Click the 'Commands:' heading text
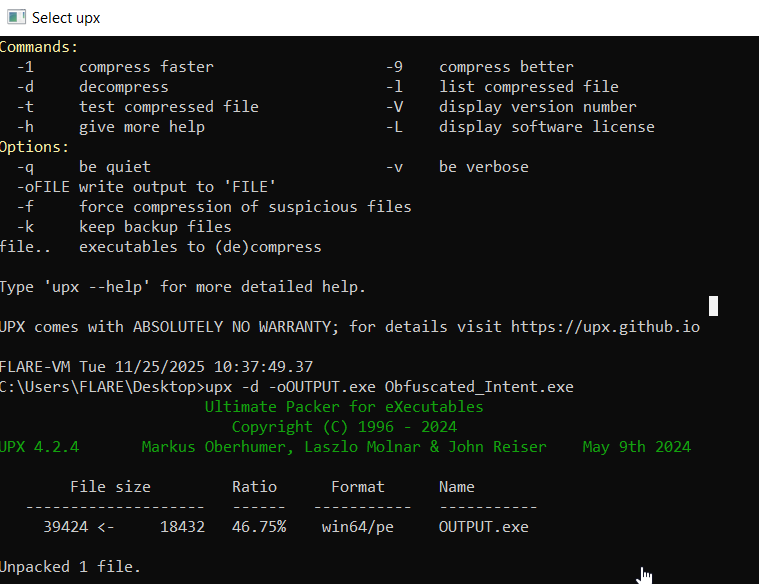 [39, 47]
